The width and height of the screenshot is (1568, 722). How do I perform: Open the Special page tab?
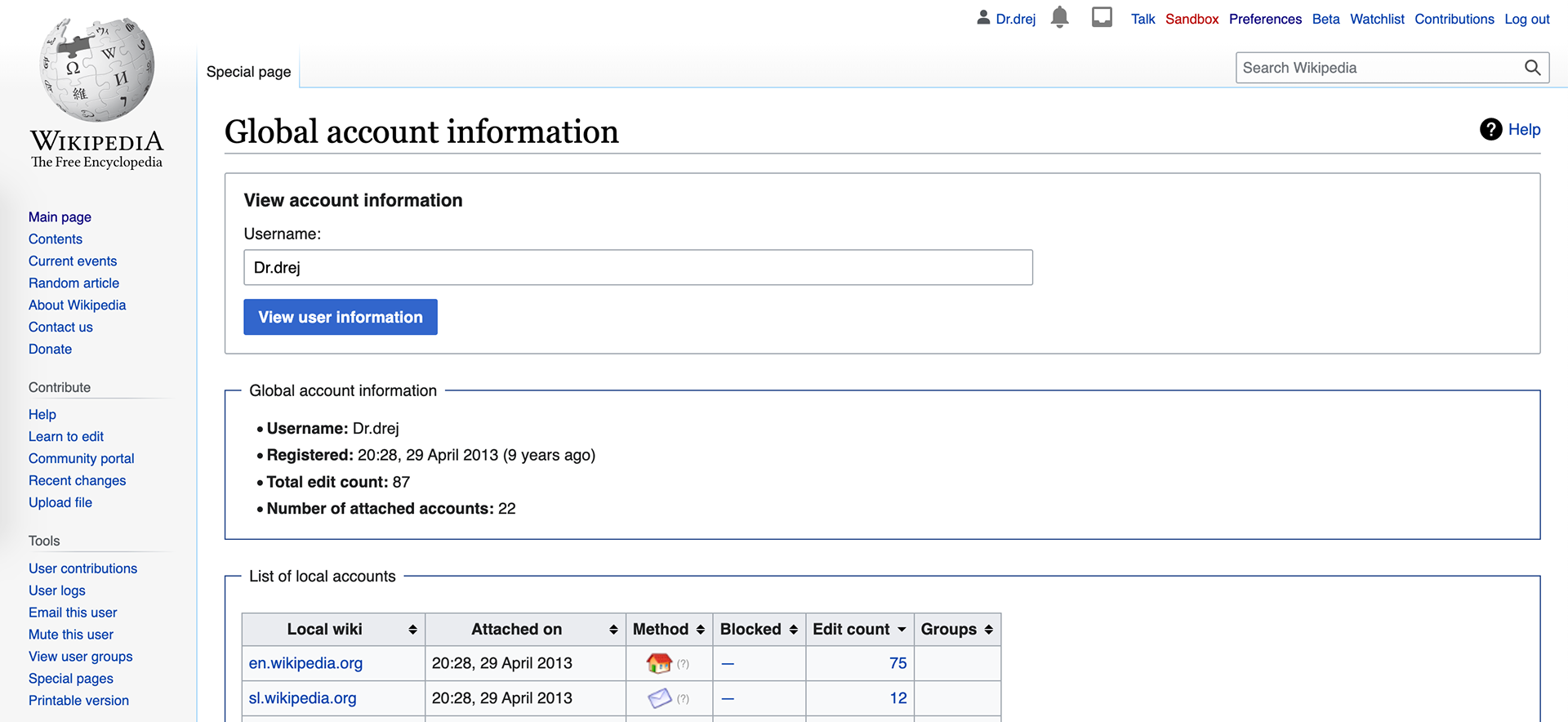click(x=248, y=72)
